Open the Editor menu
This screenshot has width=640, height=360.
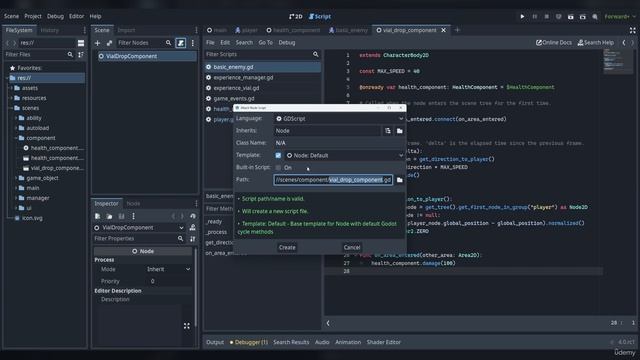[x=76, y=16]
